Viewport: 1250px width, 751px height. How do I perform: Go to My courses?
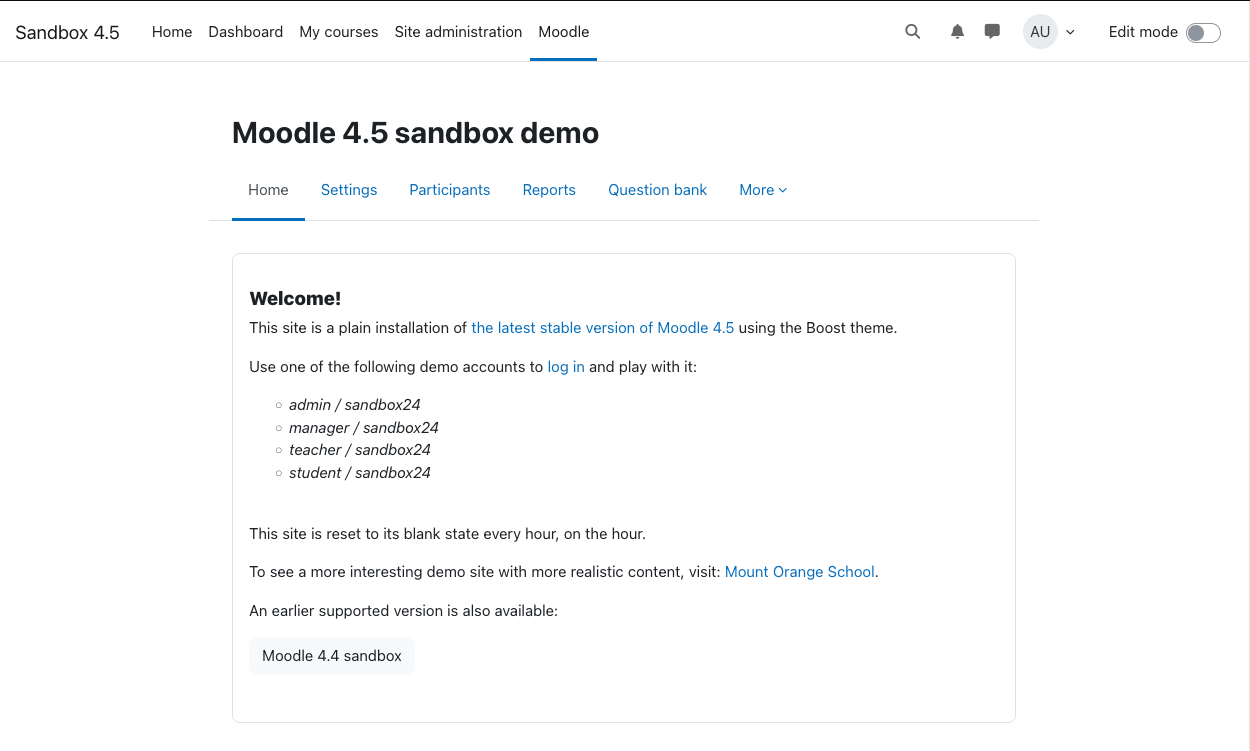click(x=339, y=32)
